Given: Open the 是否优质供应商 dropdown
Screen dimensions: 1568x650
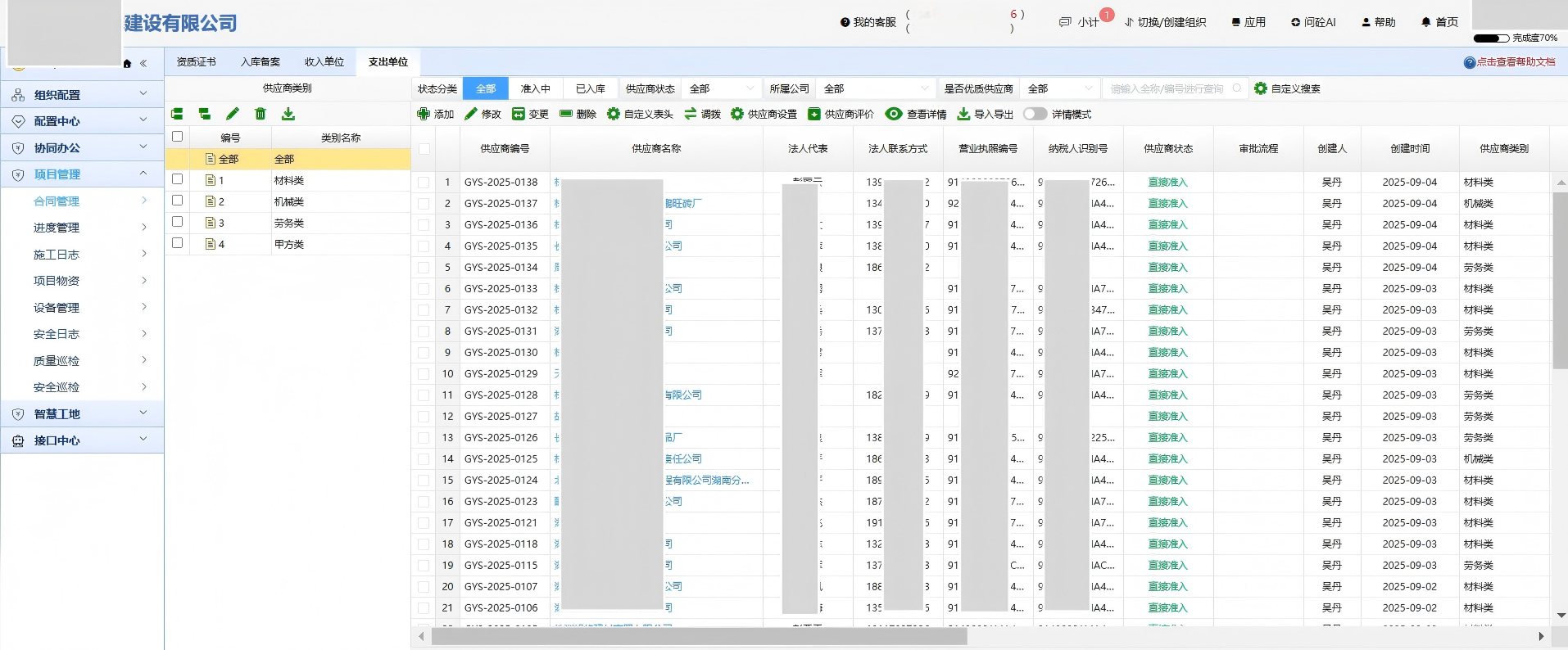Looking at the screenshot, I should [x=1062, y=88].
